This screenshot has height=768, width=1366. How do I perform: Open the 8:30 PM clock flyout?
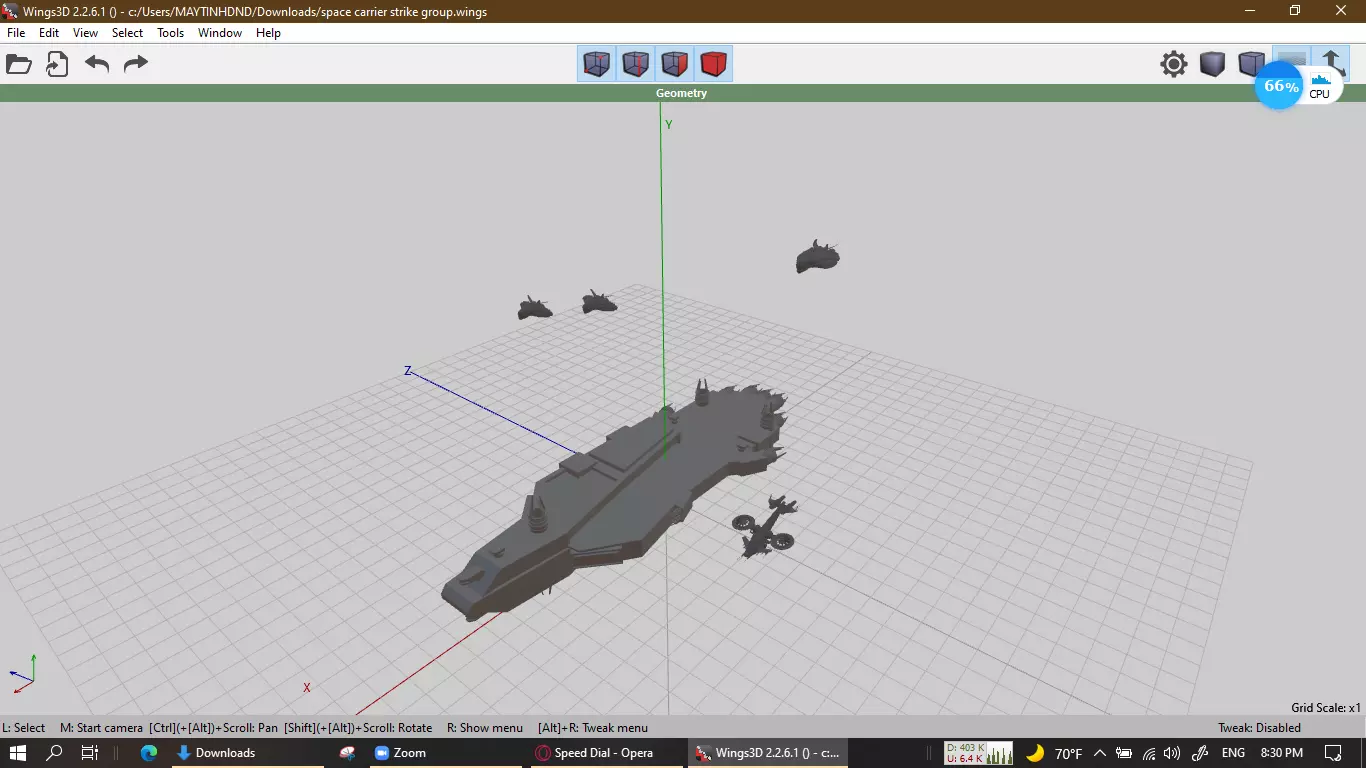click(x=1281, y=753)
